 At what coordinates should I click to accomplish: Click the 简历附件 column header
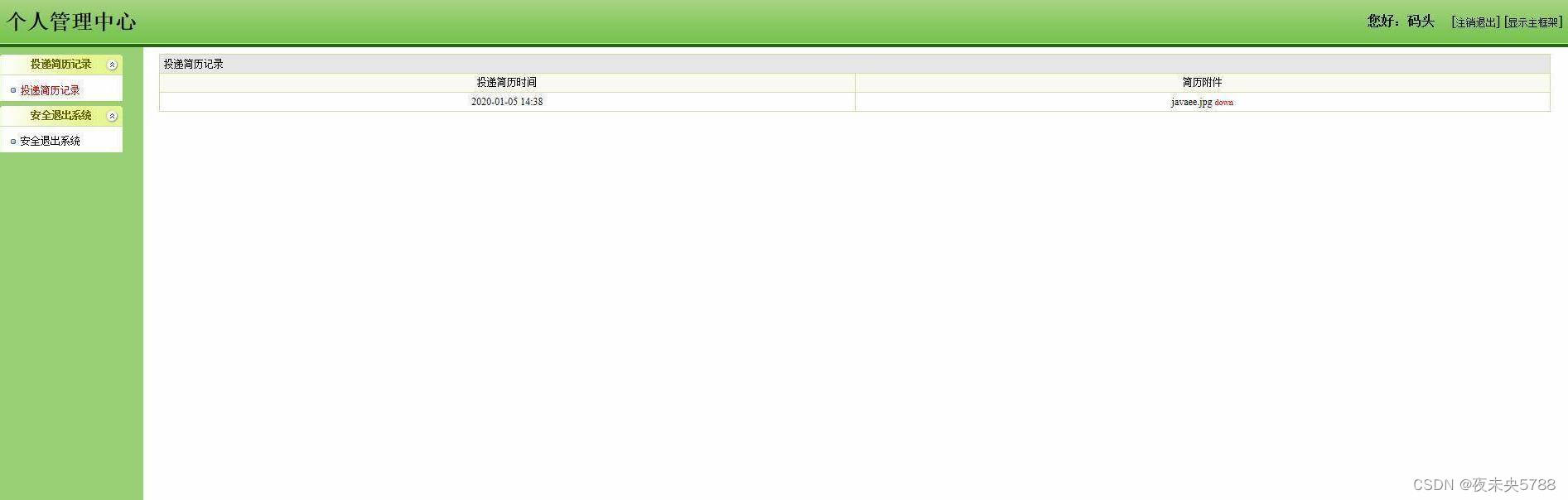click(x=1202, y=82)
